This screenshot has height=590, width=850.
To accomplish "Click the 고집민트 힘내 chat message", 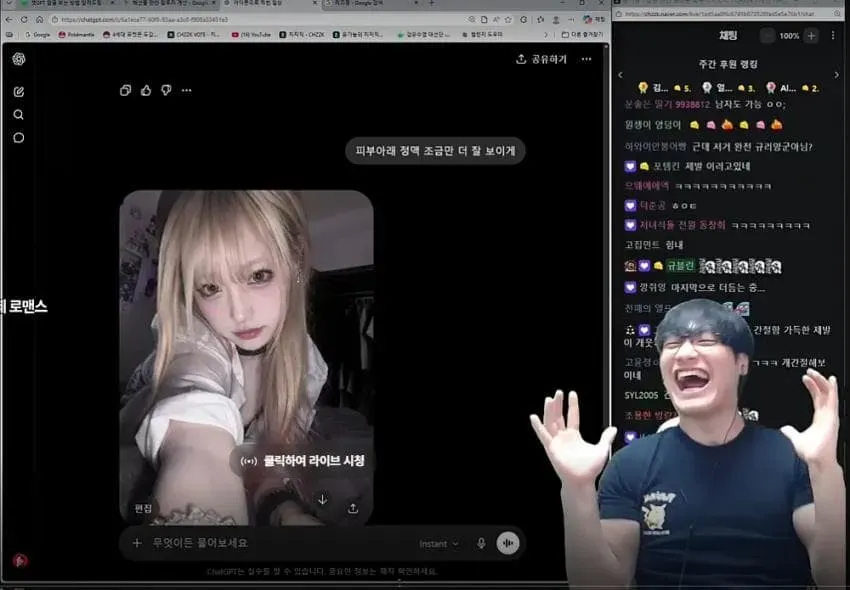I will click(x=654, y=245).
